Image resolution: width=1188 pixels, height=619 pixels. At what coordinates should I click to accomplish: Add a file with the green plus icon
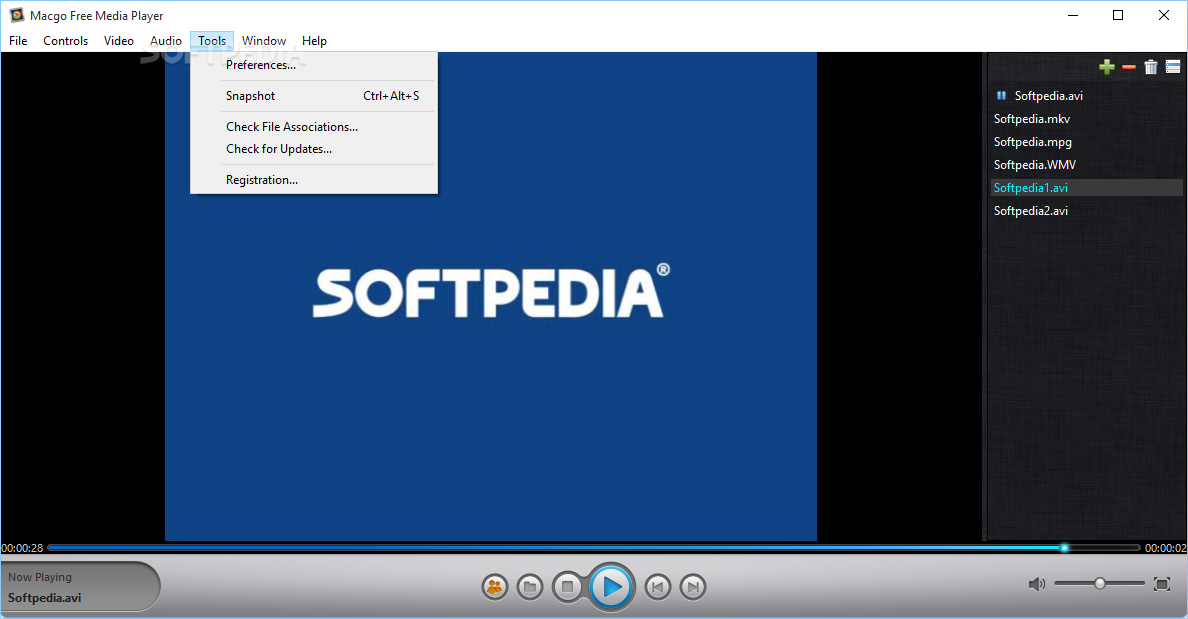(1106, 67)
